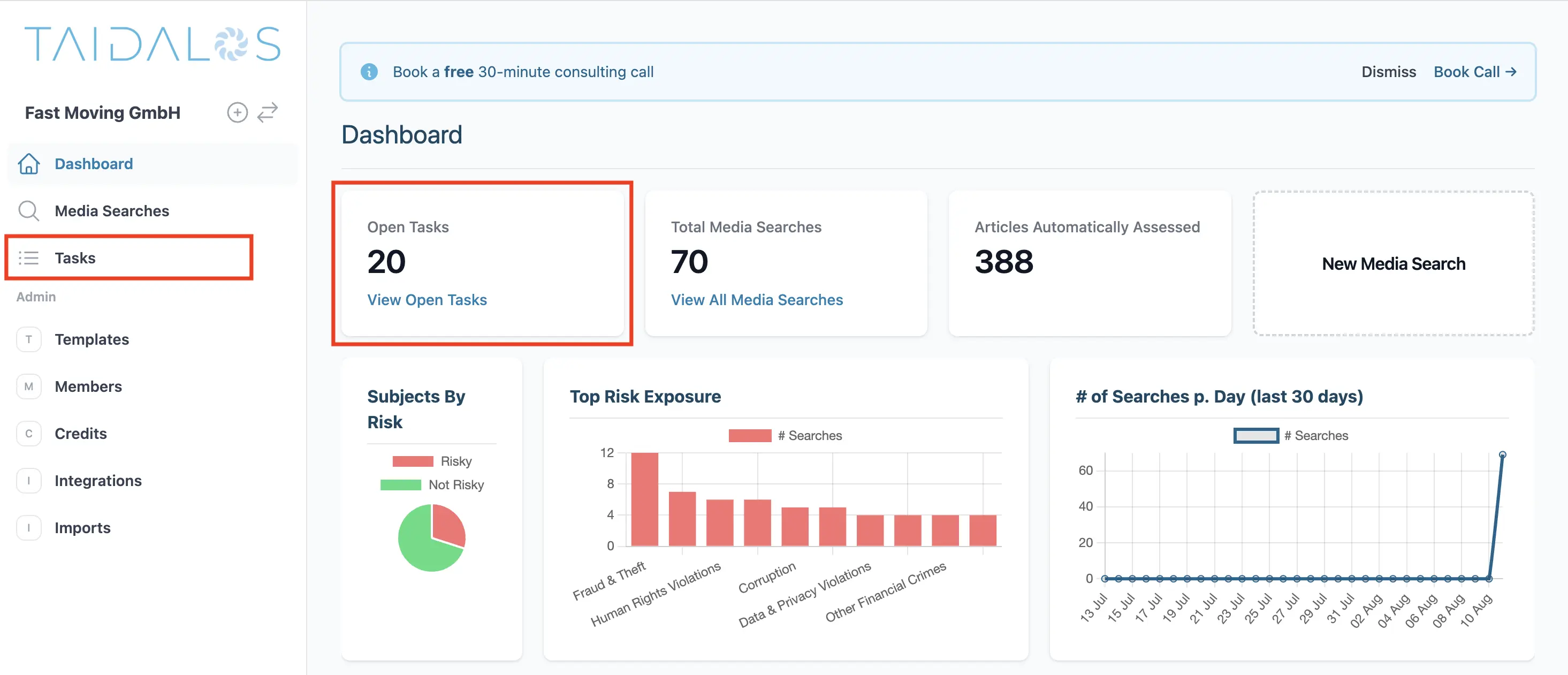Click the Credits C badge icon

pyautogui.click(x=28, y=434)
